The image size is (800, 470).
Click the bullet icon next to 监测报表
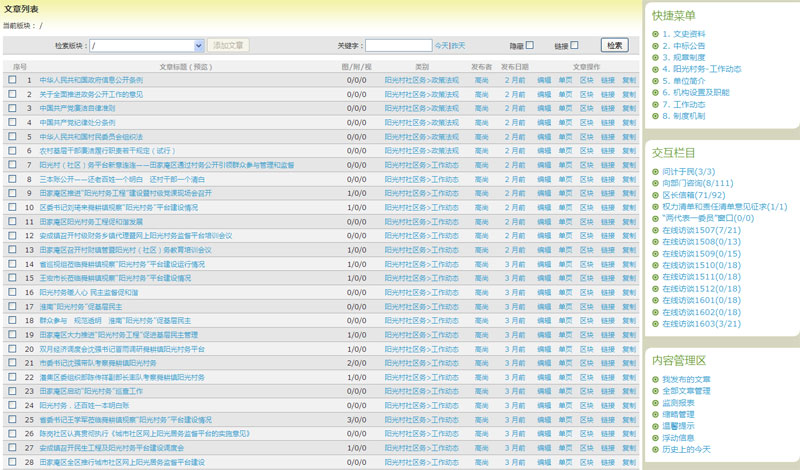[x=655, y=403]
